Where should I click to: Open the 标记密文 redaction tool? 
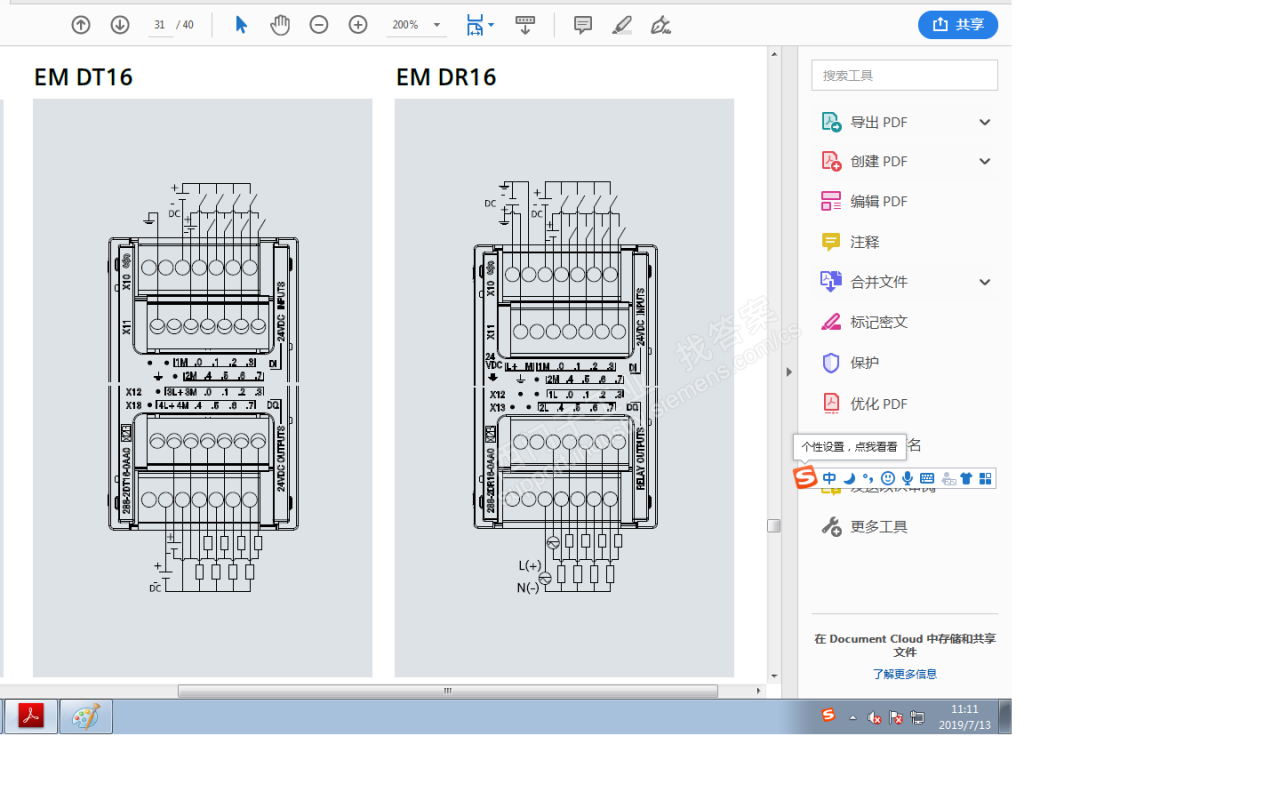865,322
